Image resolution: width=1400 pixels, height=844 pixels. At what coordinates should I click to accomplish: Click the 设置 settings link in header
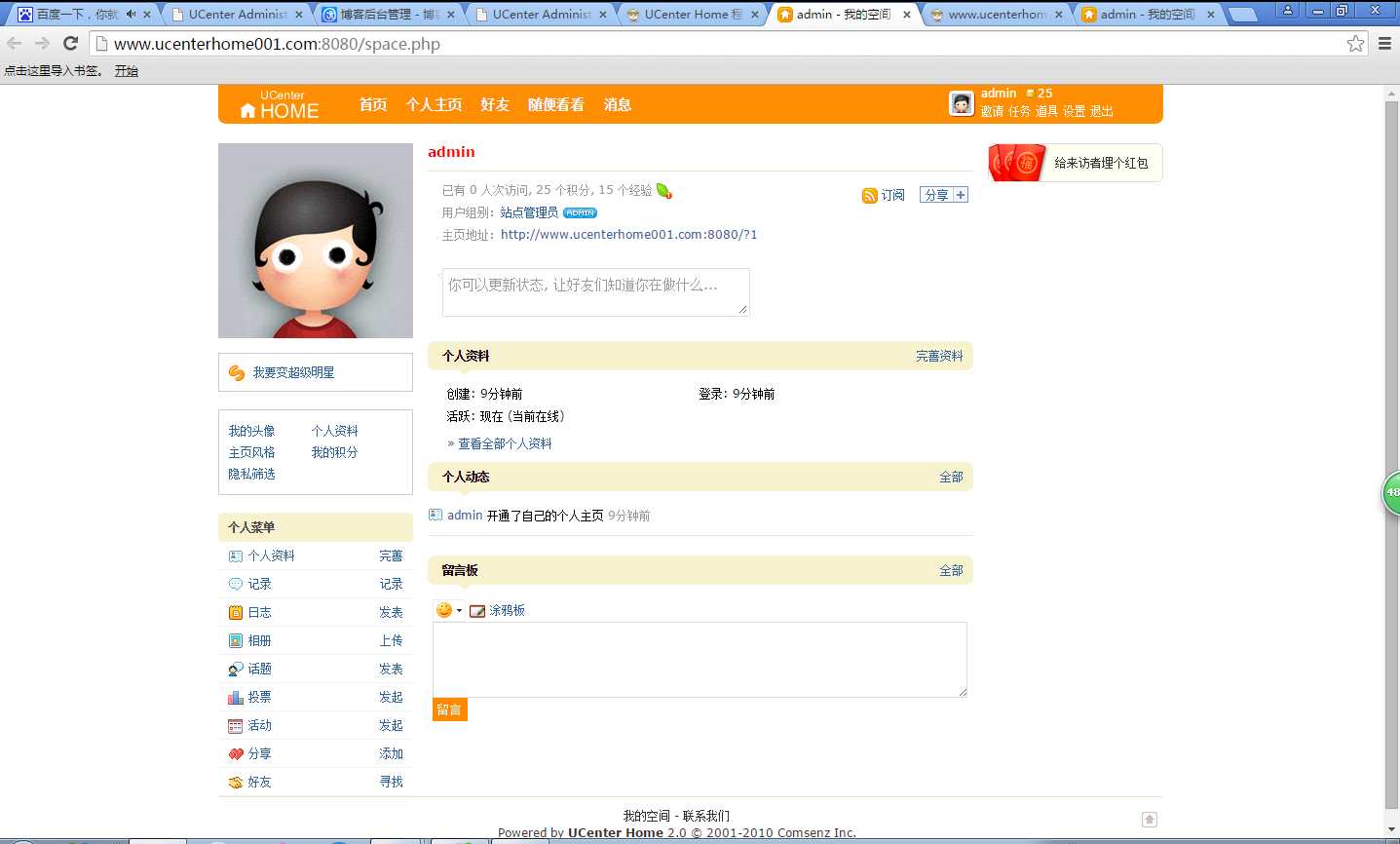[1075, 111]
